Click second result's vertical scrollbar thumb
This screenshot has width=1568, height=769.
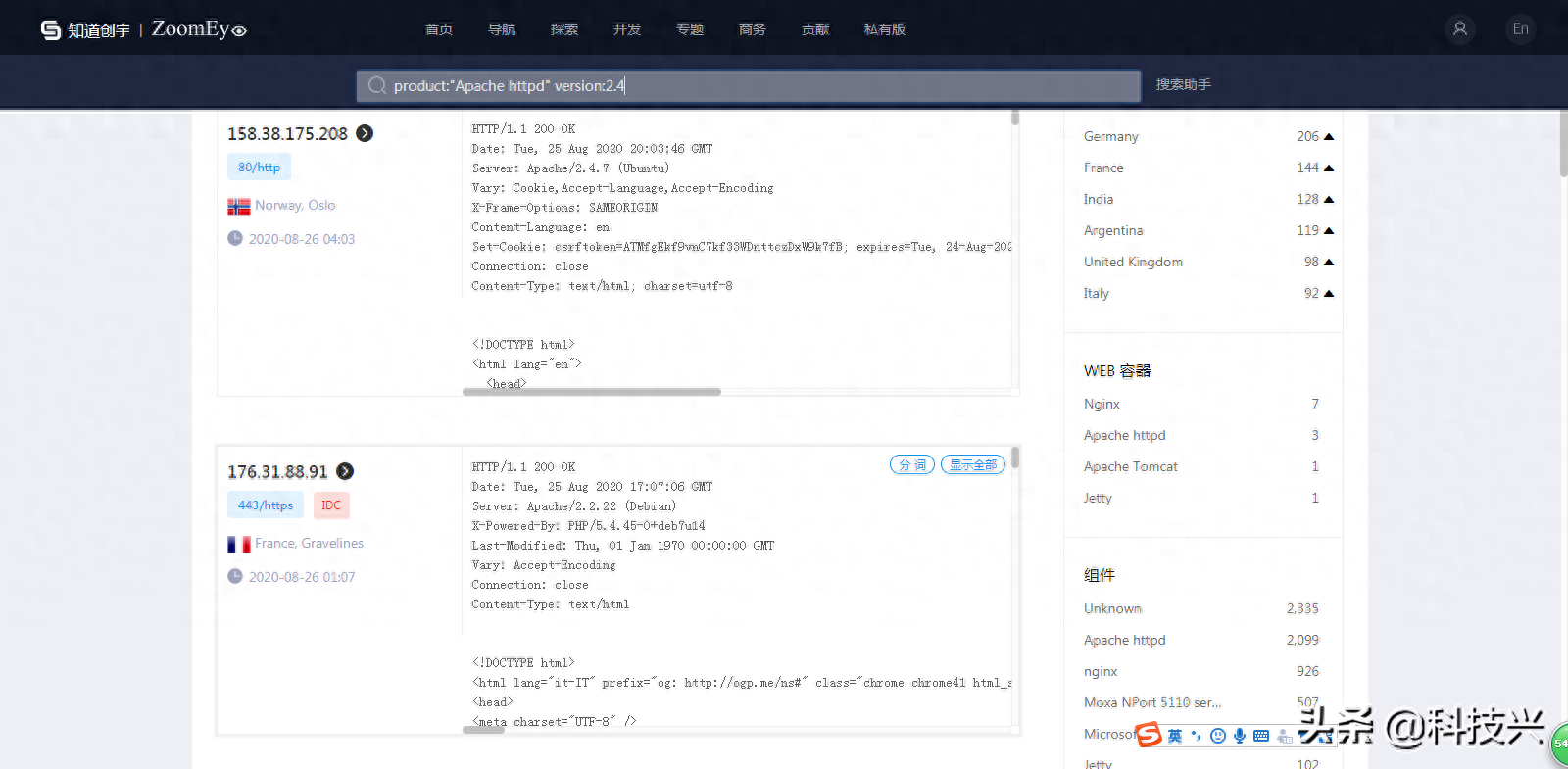click(1015, 457)
